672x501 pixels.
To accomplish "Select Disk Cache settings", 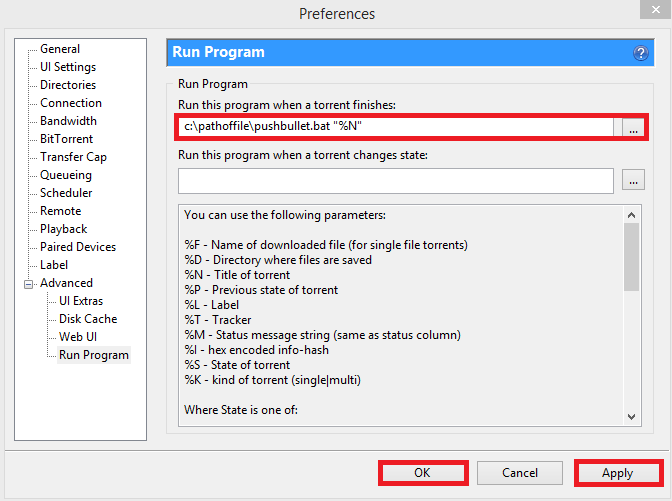I will point(88,319).
